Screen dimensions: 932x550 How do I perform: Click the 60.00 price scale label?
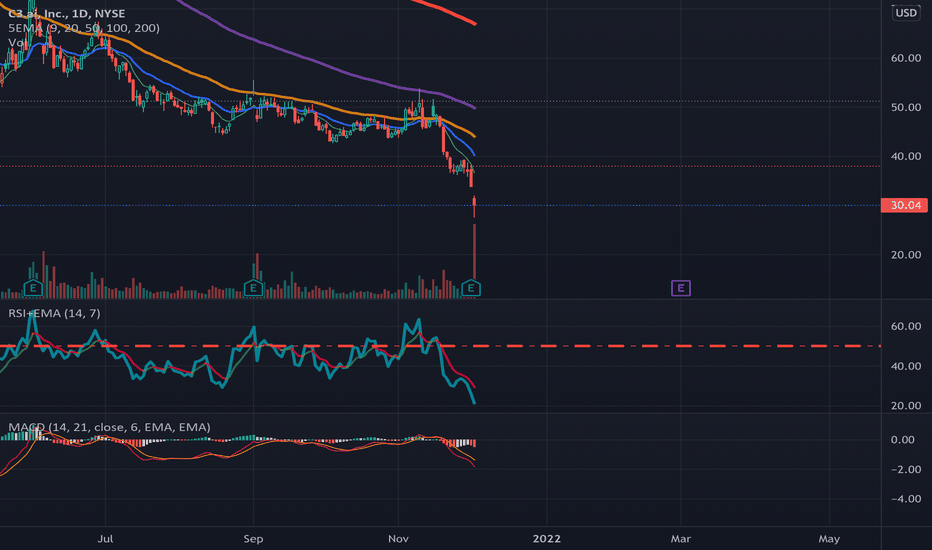point(906,58)
